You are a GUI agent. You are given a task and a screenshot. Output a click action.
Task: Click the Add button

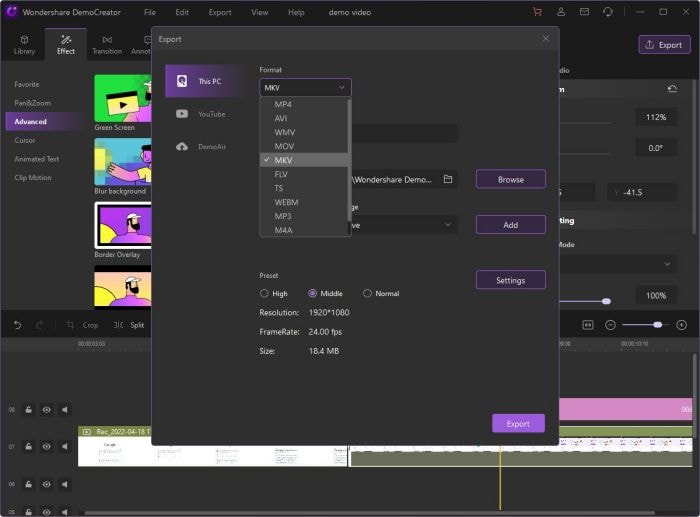[511, 225]
